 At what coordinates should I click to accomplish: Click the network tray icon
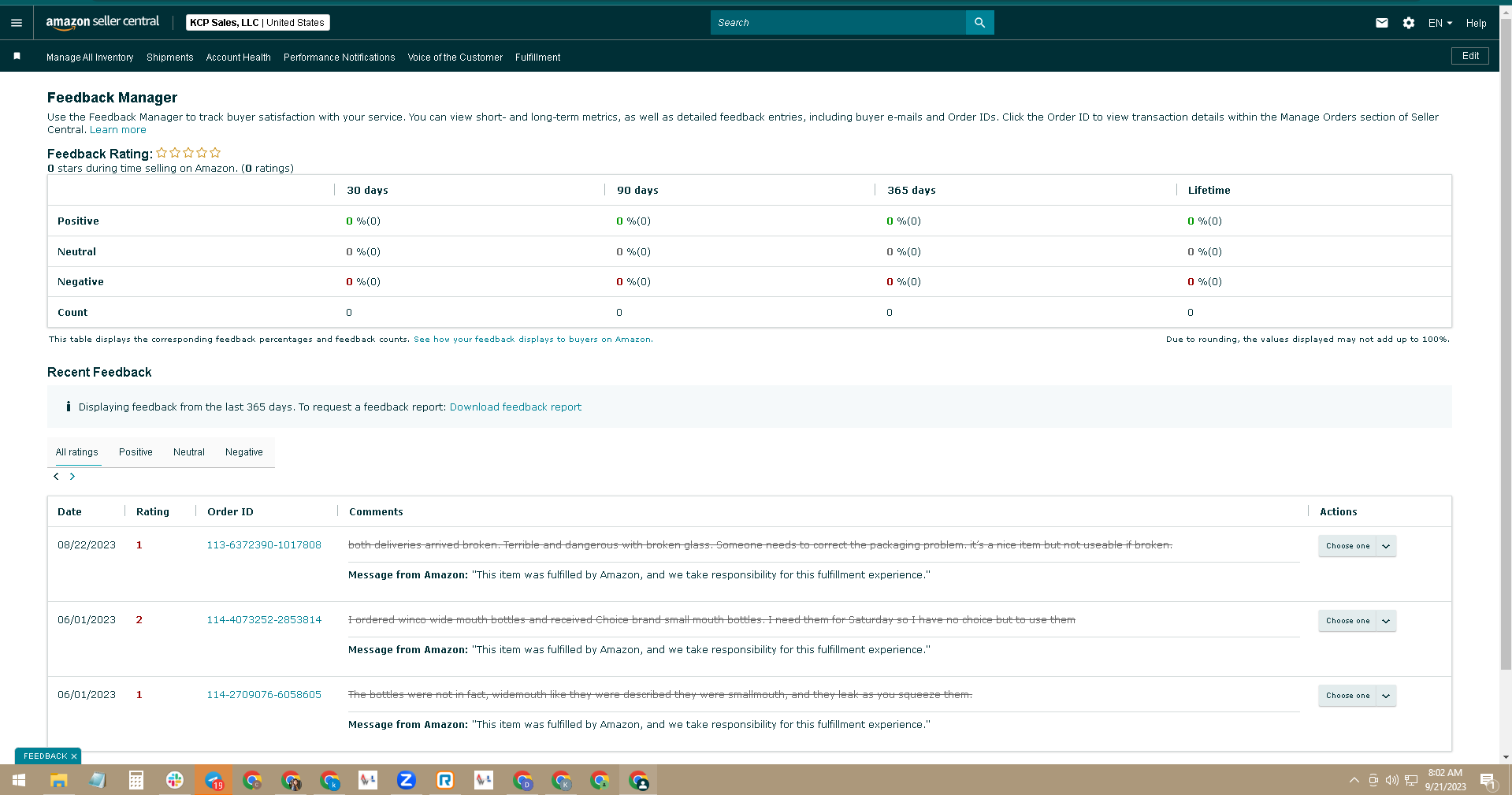coord(1411,780)
